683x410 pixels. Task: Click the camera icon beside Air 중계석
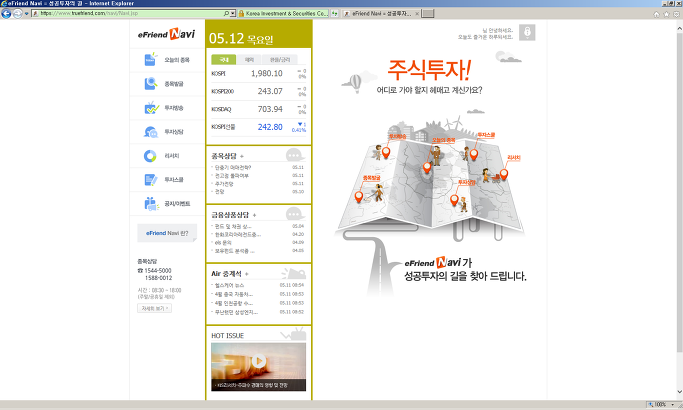[294, 273]
